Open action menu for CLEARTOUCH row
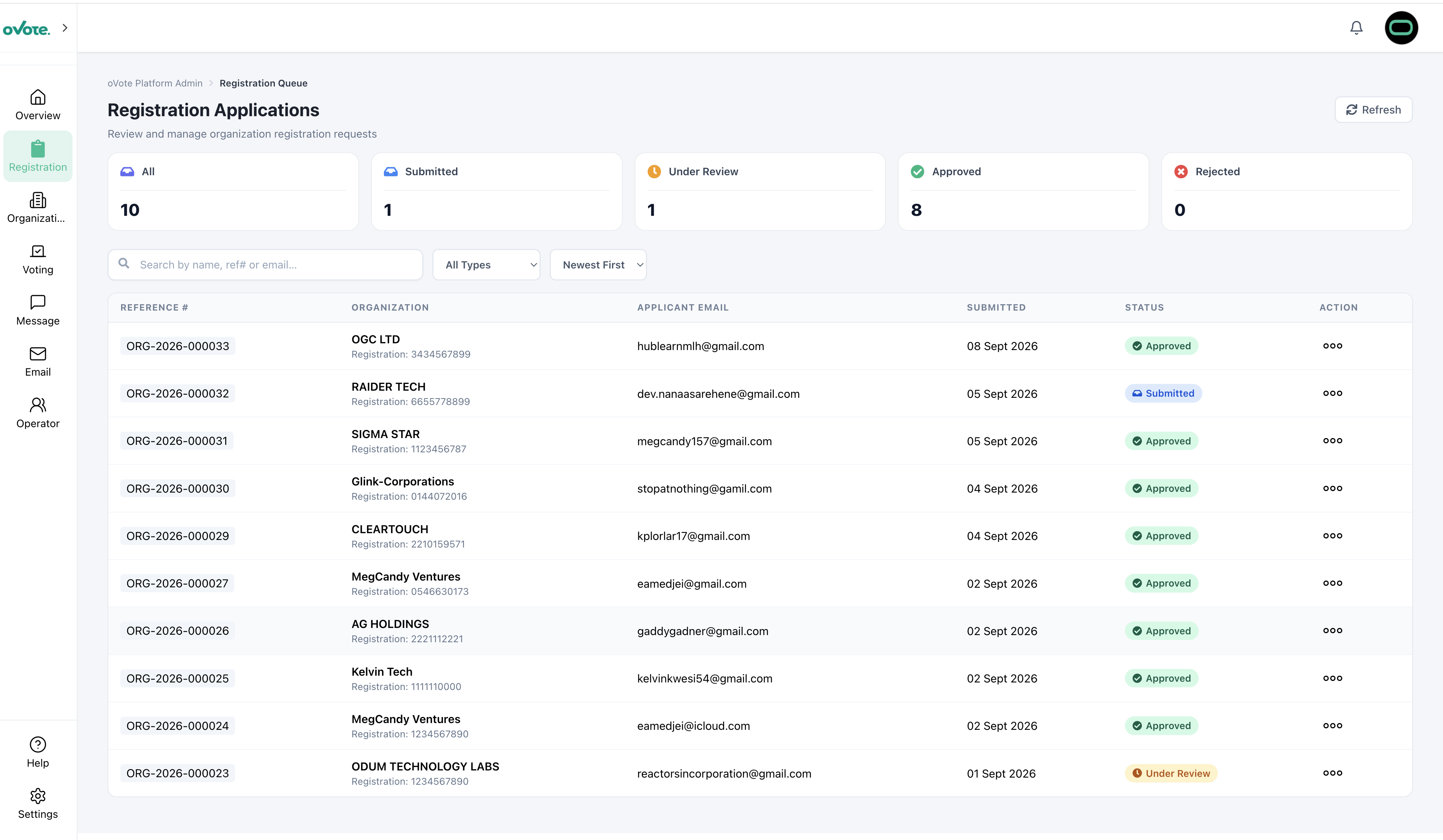The width and height of the screenshot is (1443, 840). 1332,536
